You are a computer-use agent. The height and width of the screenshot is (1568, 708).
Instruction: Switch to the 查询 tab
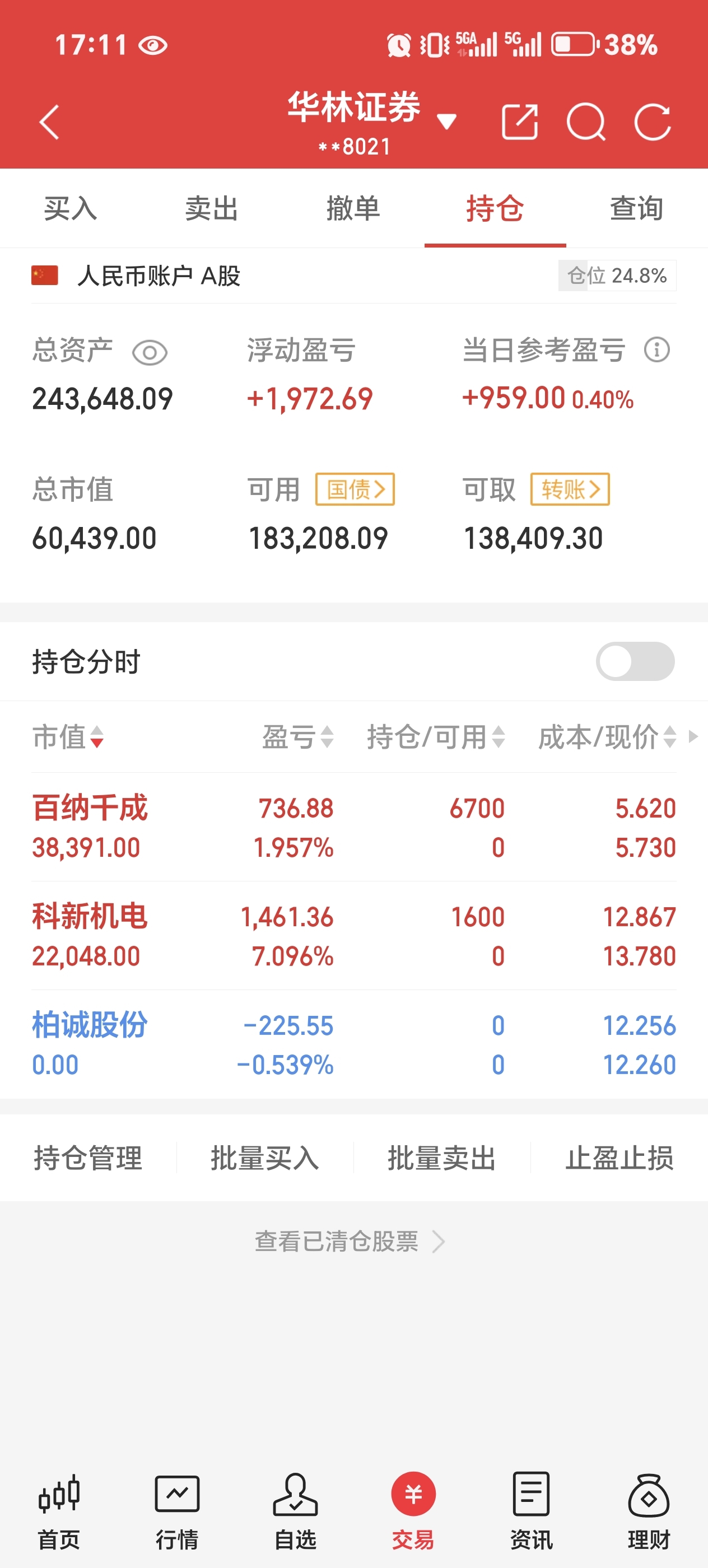637,208
